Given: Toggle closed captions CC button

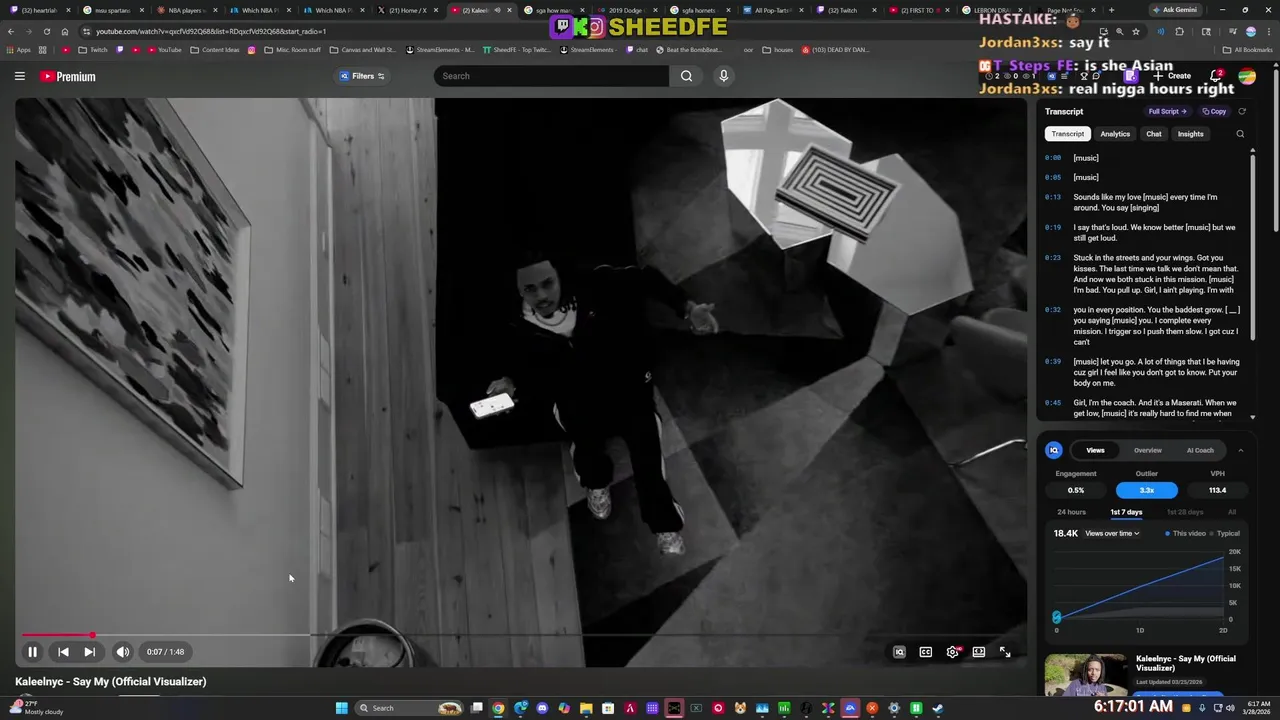Looking at the screenshot, I should coord(926,652).
